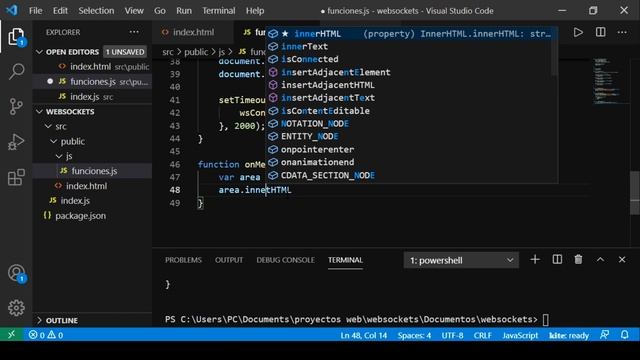This screenshot has height=360, width=640.
Task: Open the Source Control view
Action: (x=16, y=107)
